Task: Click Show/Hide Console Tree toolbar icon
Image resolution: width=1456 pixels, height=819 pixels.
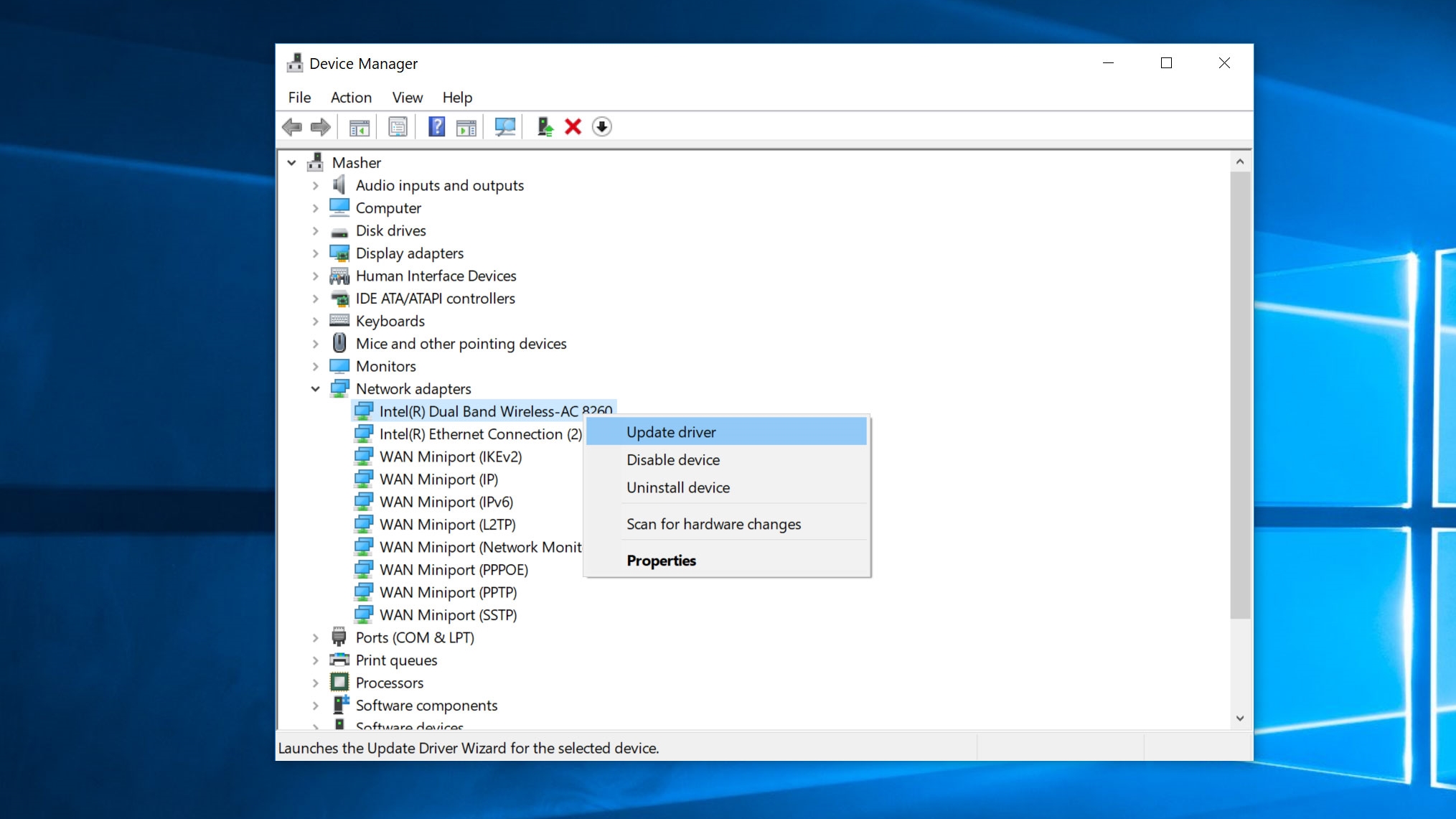Action: pyautogui.click(x=359, y=127)
